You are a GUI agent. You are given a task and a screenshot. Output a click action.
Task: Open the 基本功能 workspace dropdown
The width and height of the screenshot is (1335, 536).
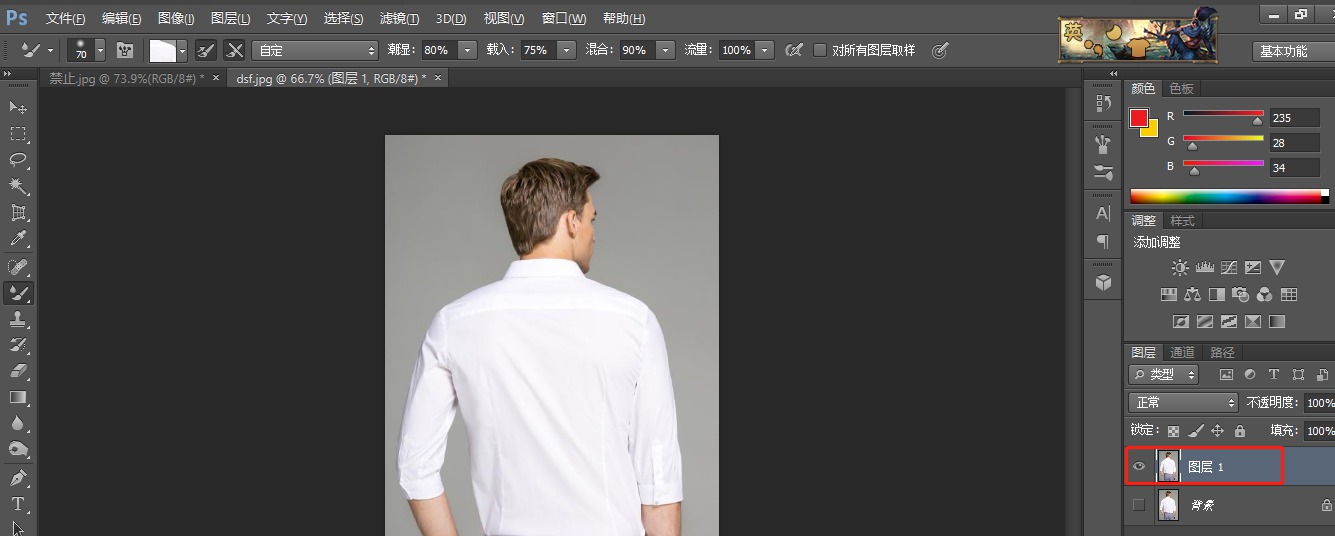(x=1293, y=51)
